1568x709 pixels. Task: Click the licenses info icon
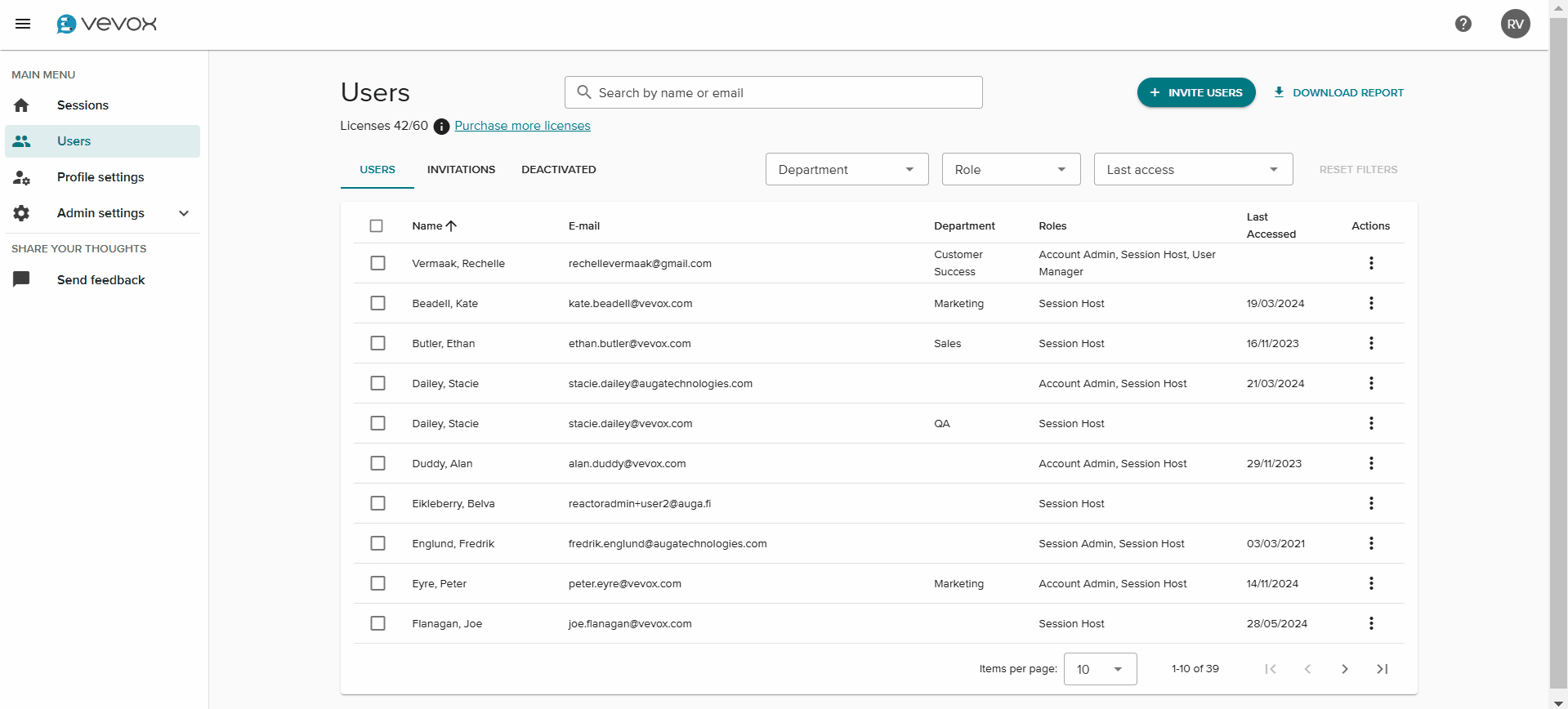point(441,127)
